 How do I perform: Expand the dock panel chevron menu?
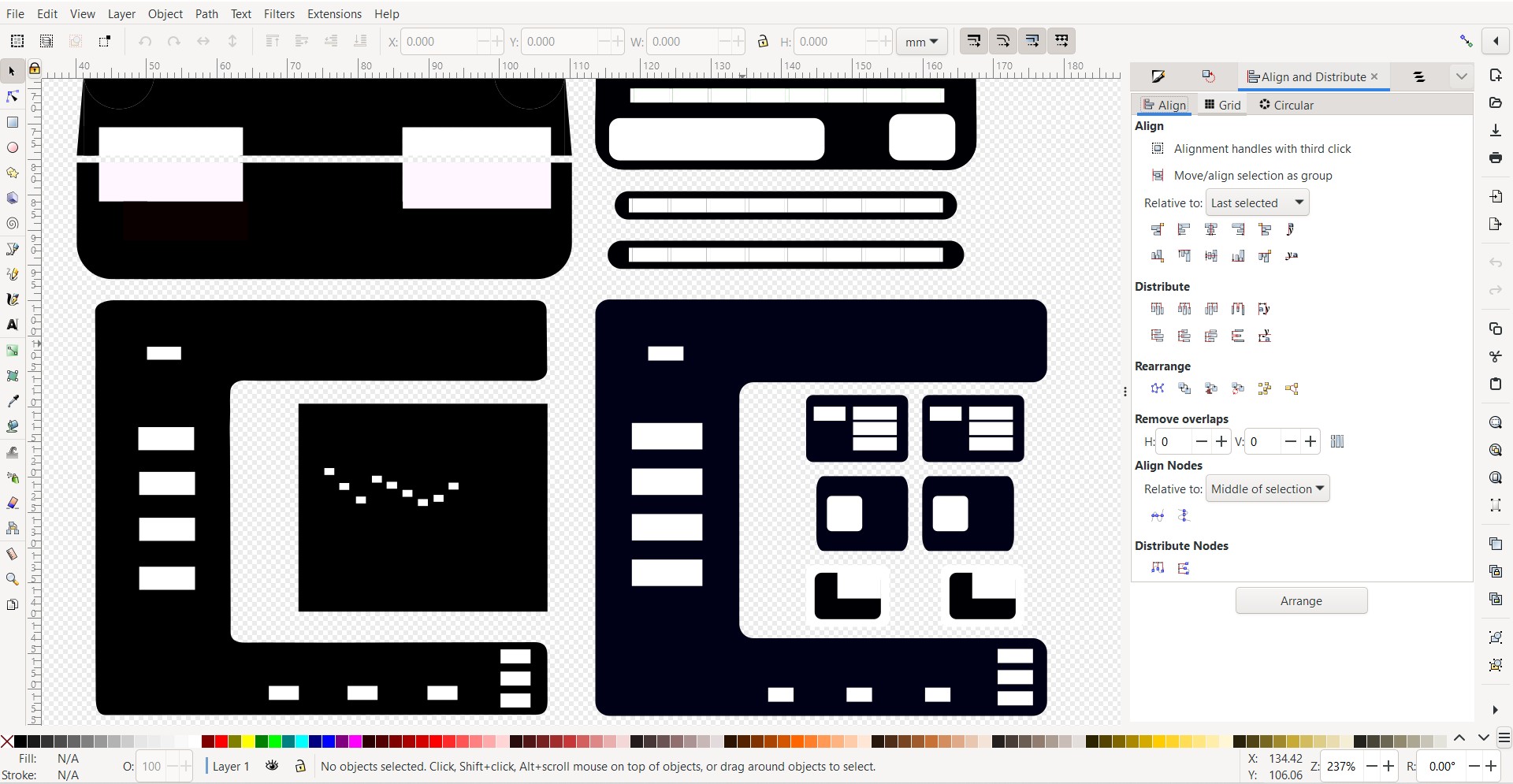1461,76
